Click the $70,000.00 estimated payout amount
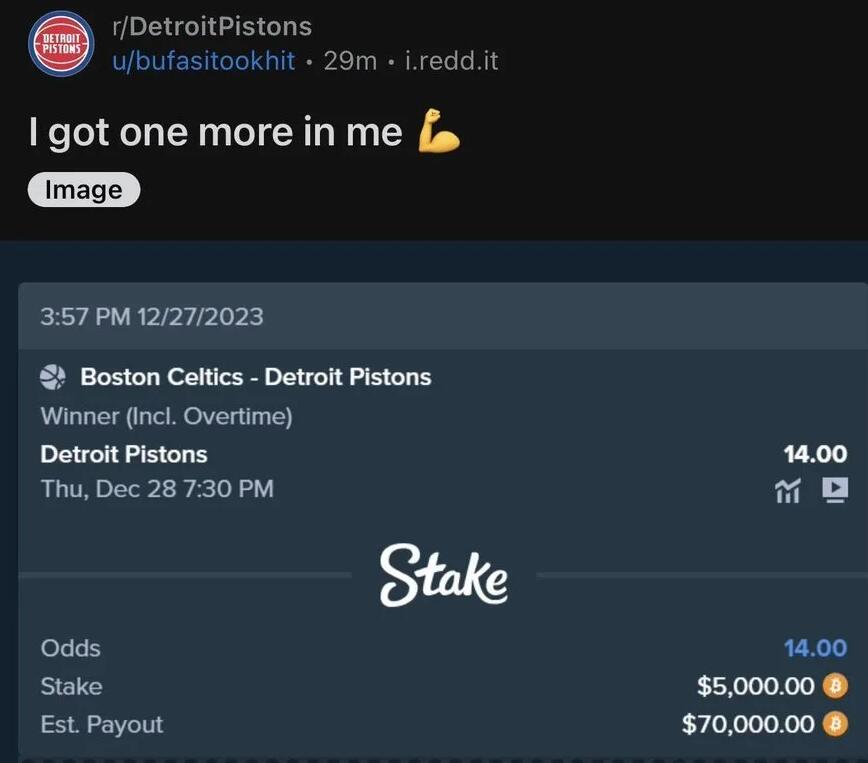The width and height of the screenshot is (868, 763). [748, 724]
